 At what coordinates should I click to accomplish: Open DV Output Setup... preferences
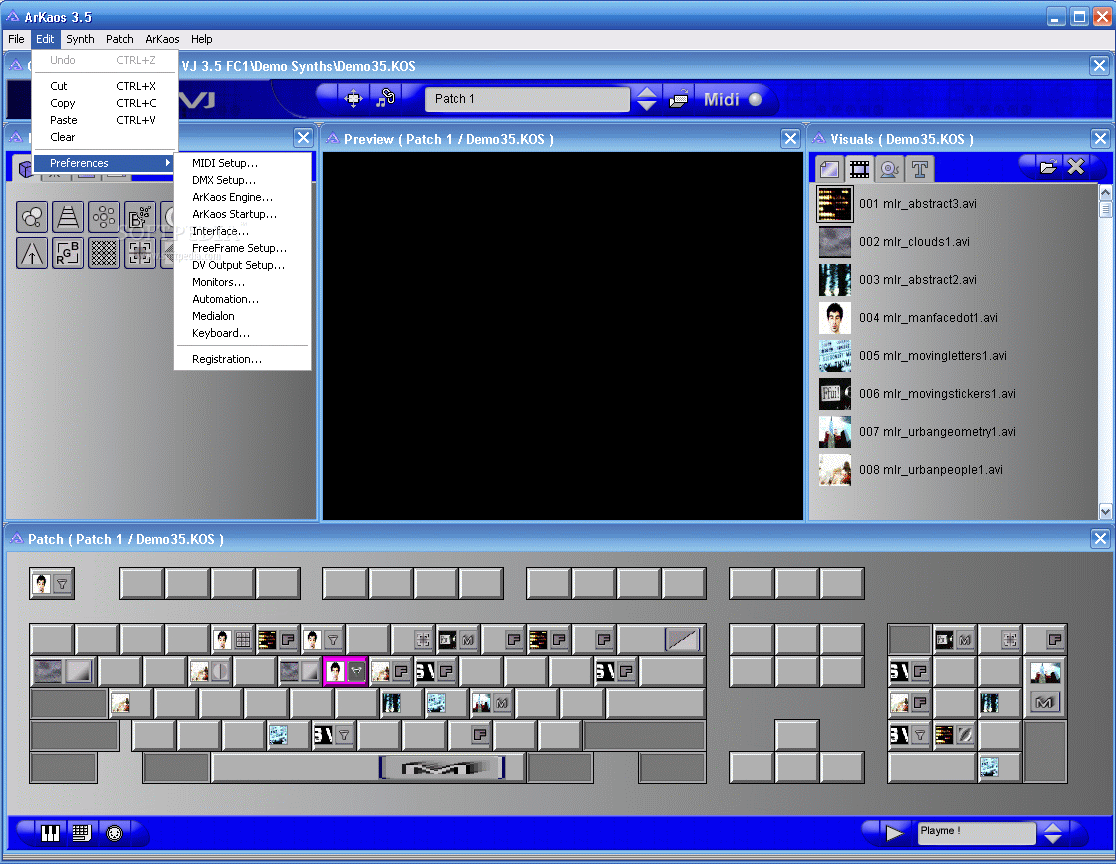pyautogui.click(x=243, y=265)
